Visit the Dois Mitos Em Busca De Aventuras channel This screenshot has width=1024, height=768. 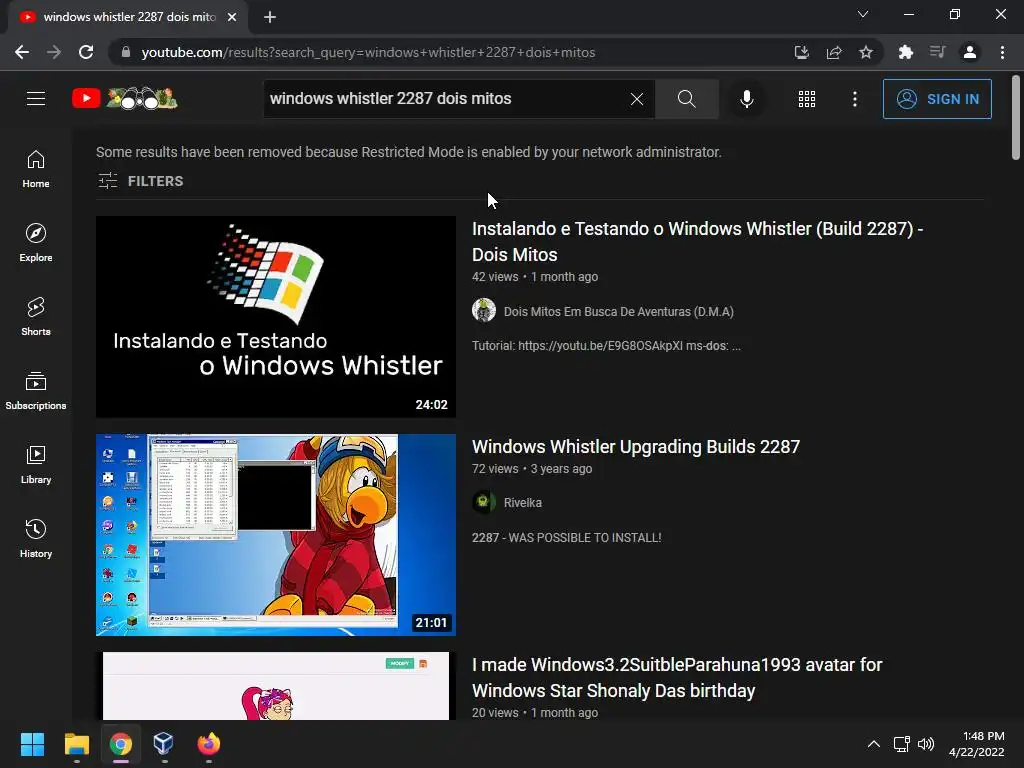pos(618,312)
